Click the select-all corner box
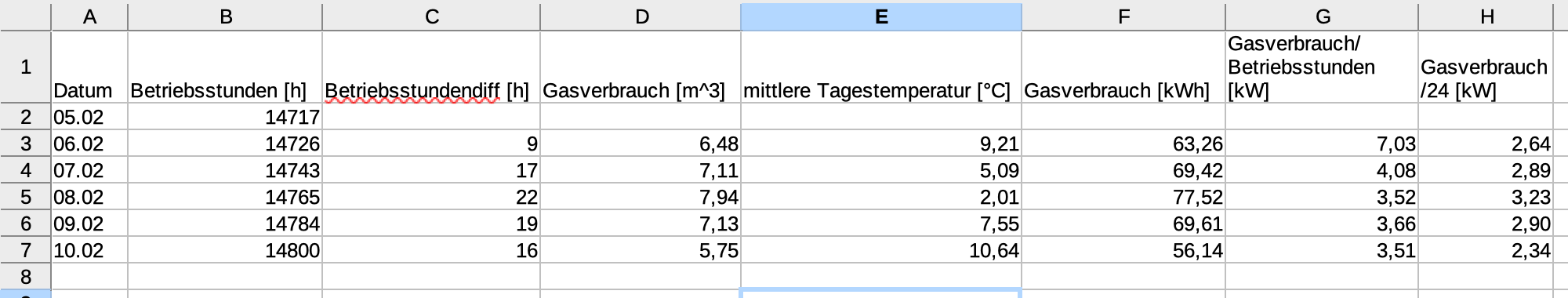The width and height of the screenshot is (1568, 298). coord(25,16)
